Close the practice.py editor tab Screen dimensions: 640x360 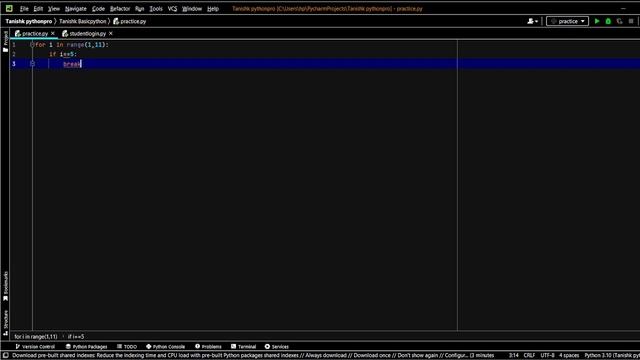[x=53, y=33]
